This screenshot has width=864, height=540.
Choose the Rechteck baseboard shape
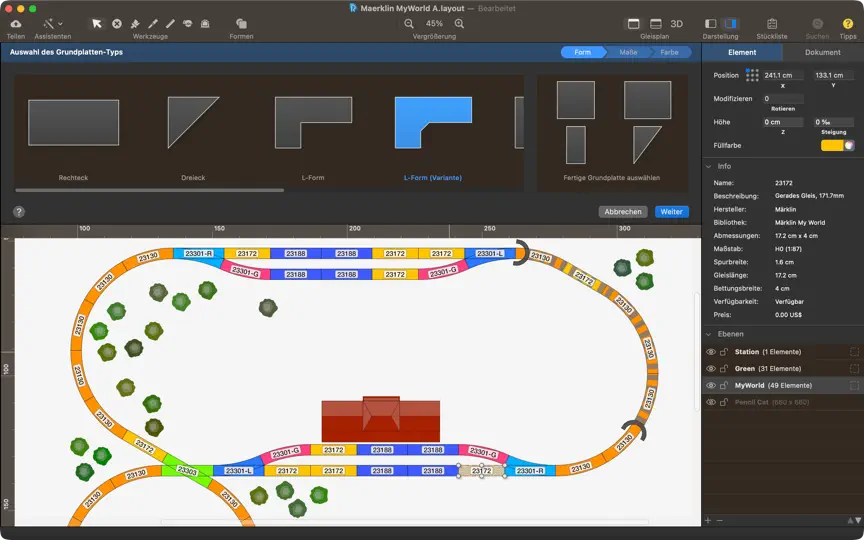(x=73, y=122)
